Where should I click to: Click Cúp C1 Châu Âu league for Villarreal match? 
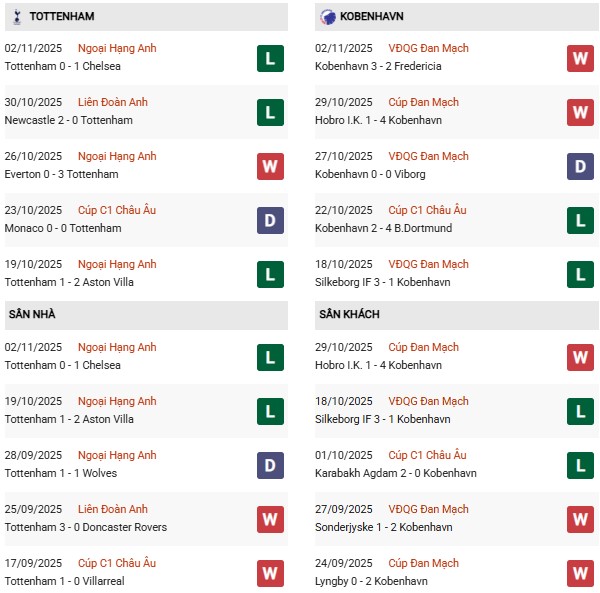(118, 563)
